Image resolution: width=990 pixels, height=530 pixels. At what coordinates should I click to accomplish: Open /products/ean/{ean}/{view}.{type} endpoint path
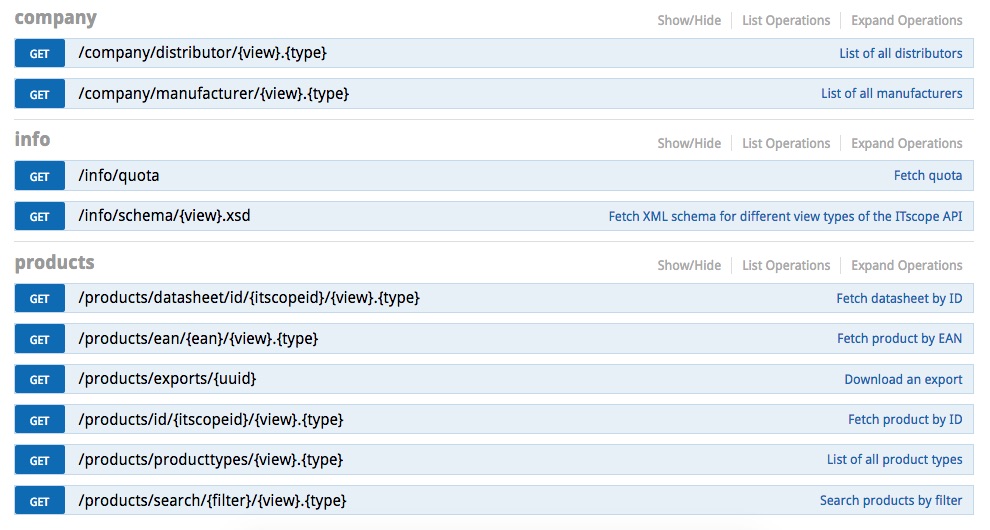198,339
